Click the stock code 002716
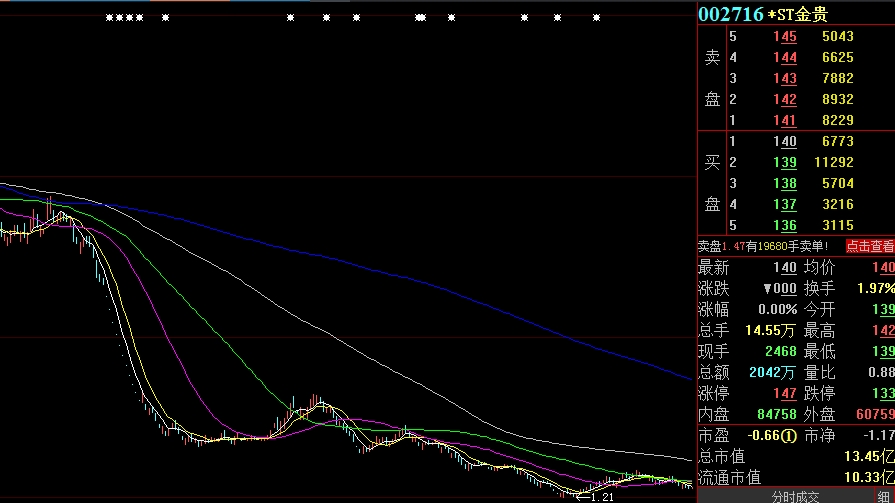 tap(730, 14)
